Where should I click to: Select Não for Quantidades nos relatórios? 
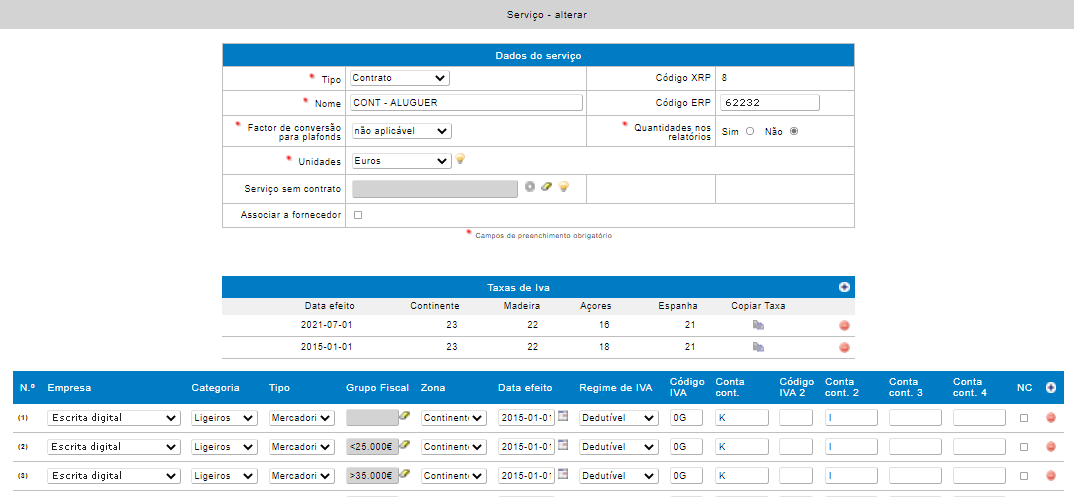tap(794, 131)
